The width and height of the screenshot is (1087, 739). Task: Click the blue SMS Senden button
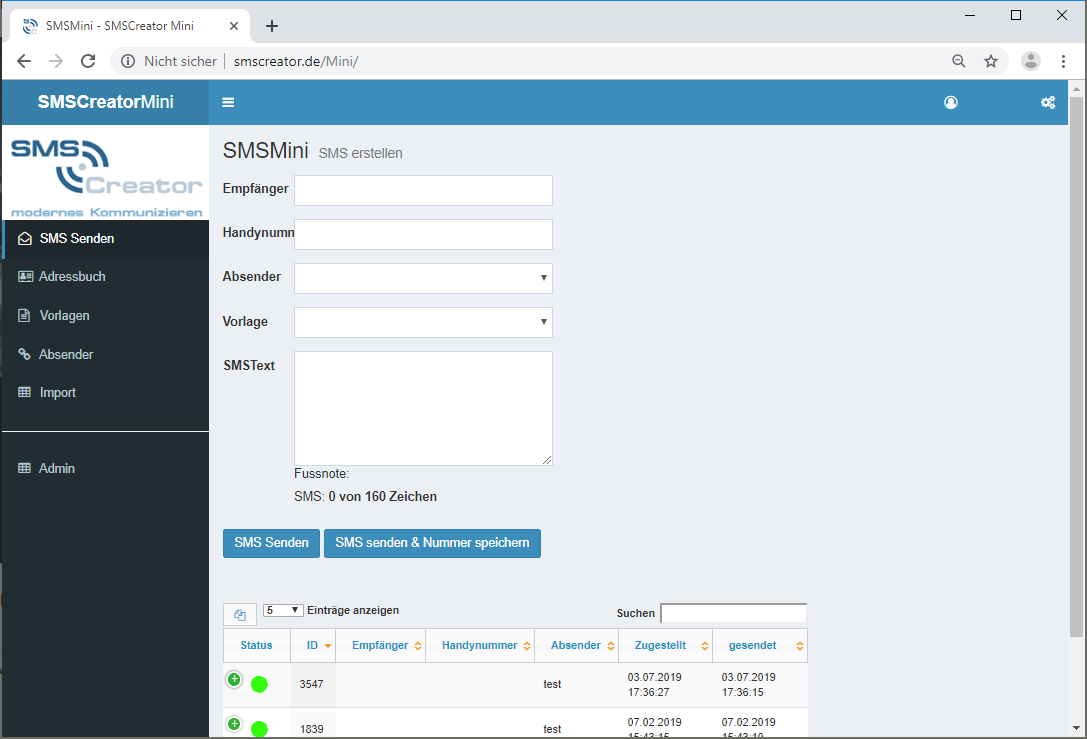tap(271, 544)
